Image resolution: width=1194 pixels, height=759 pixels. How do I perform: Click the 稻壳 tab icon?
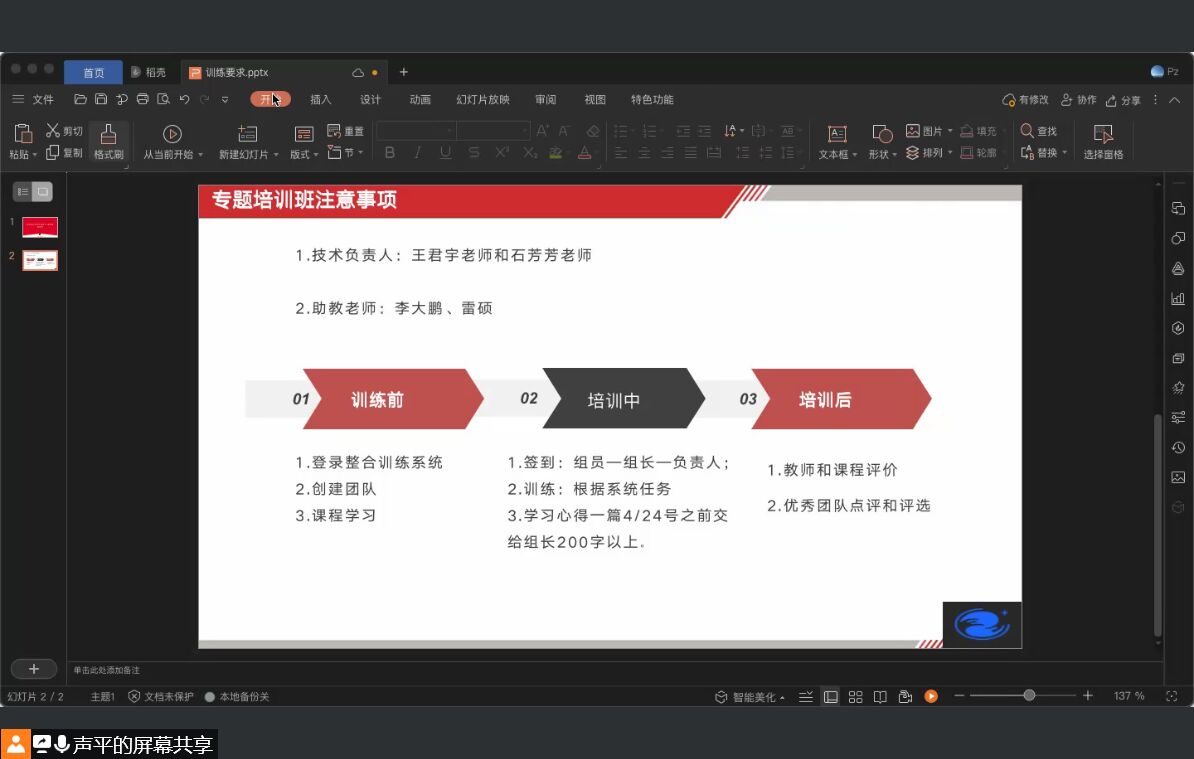tap(136, 72)
